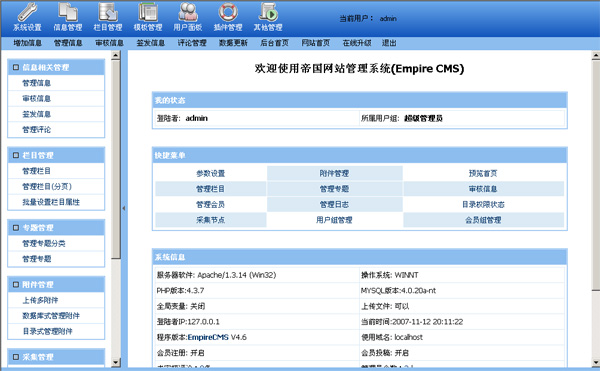The width and height of the screenshot is (600, 371).
Task: Open 审核信息 in the left sidebar
Action: pos(37,99)
